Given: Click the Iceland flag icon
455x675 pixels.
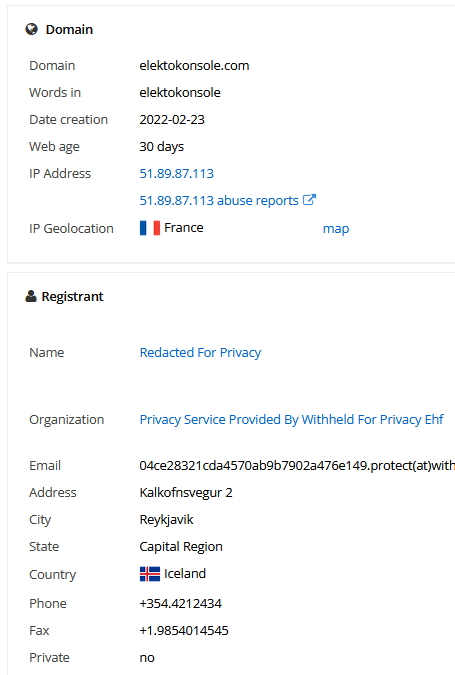Looking at the screenshot, I should click(150, 574).
